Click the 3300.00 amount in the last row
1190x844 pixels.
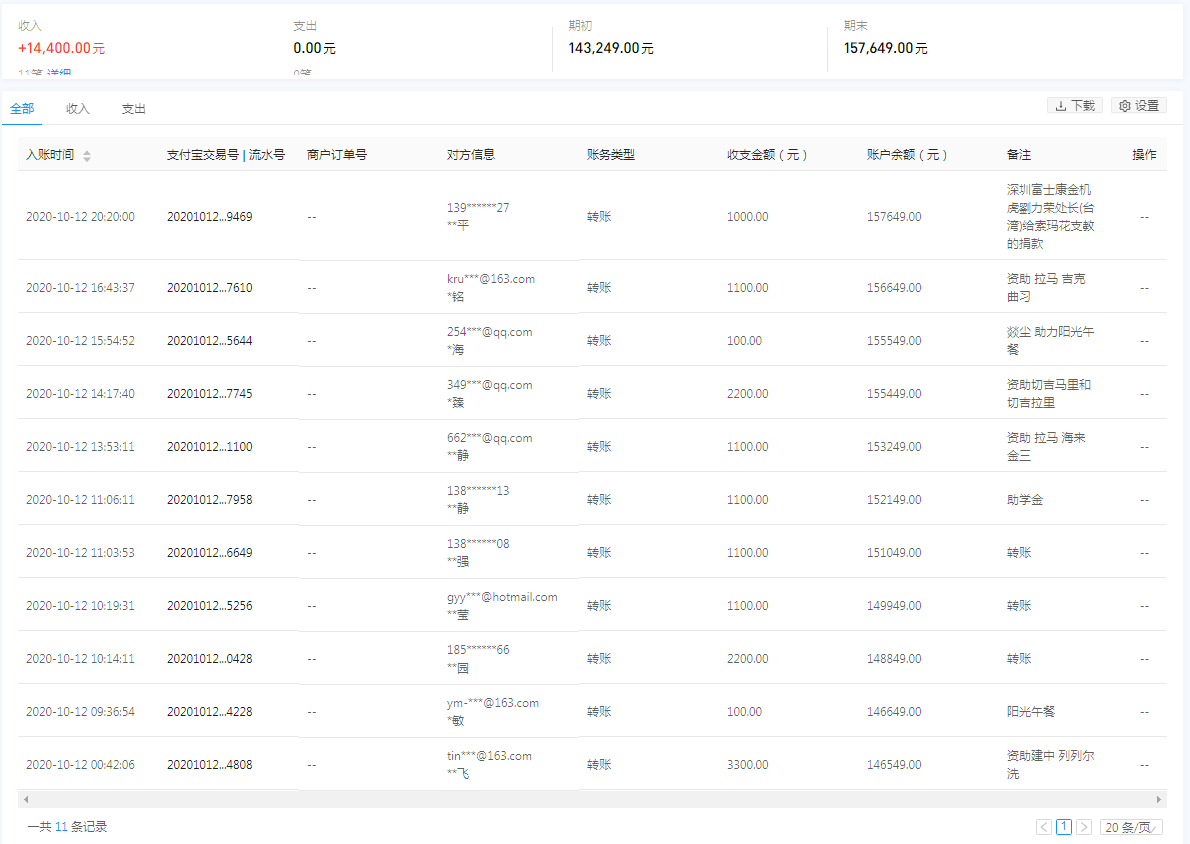[748, 765]
